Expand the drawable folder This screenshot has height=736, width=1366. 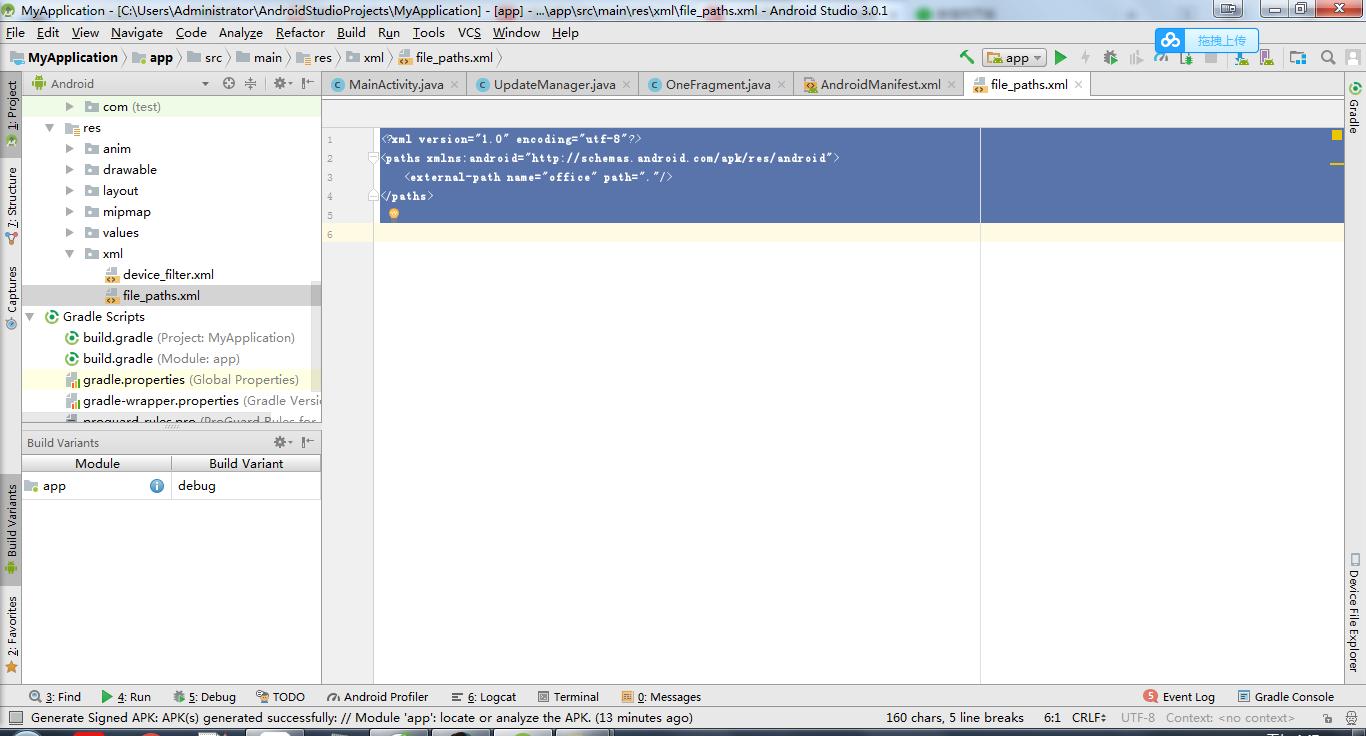[70, 170]
